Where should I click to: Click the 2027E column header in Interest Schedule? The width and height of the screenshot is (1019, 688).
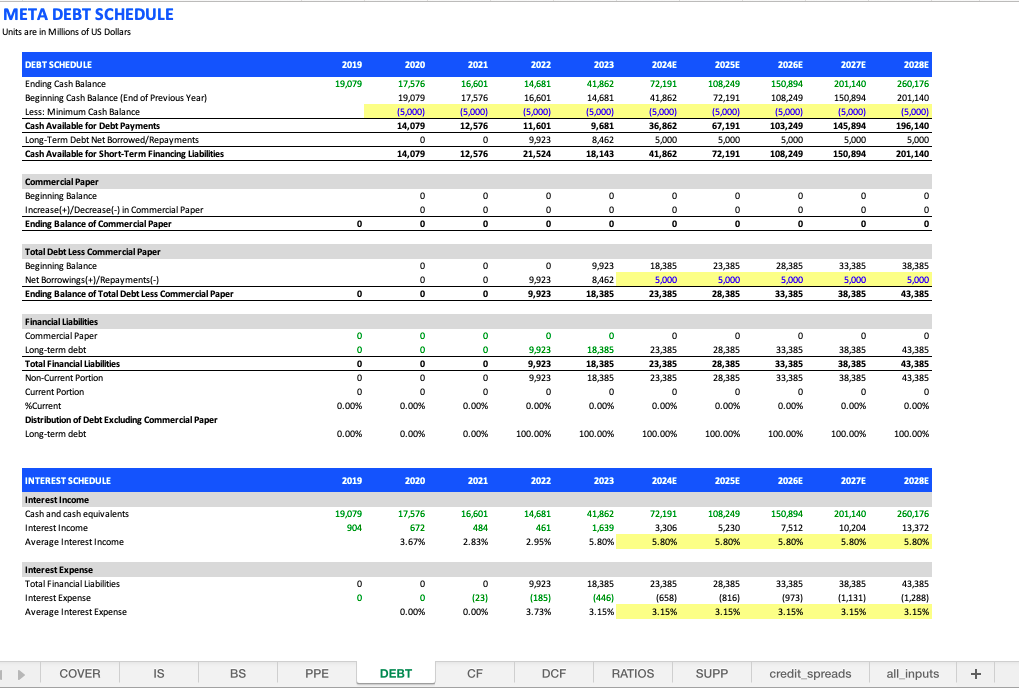[x=853, y=481]
